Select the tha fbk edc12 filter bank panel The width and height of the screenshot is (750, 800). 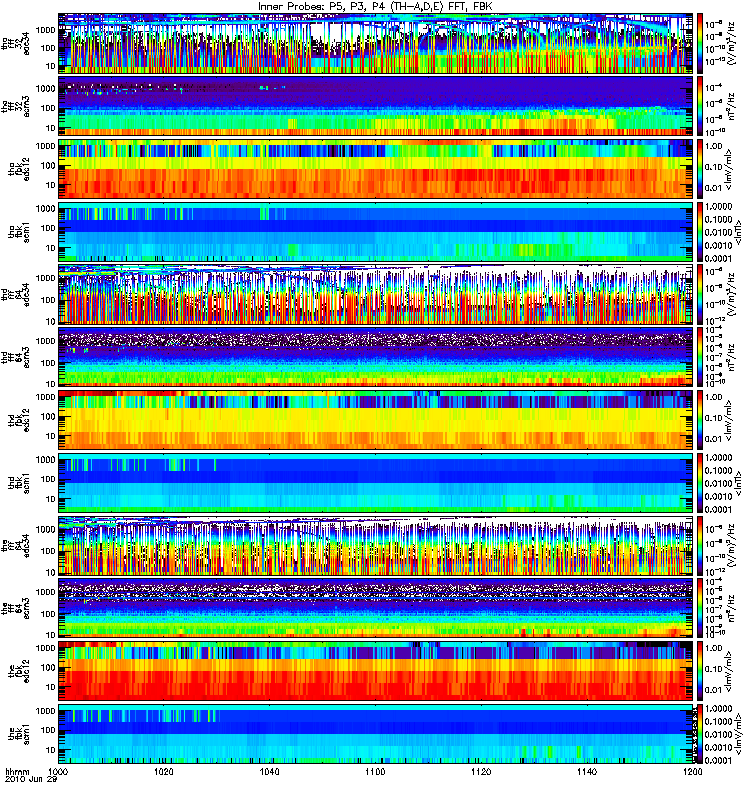(376, 169)
